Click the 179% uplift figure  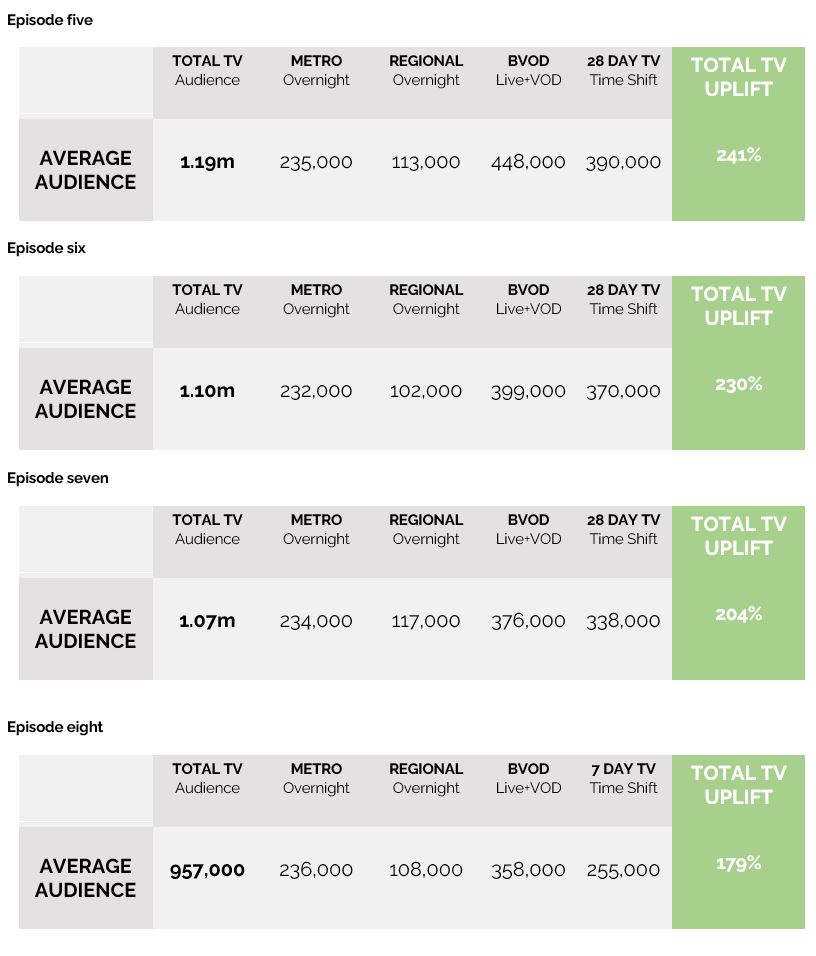[738, 863]
